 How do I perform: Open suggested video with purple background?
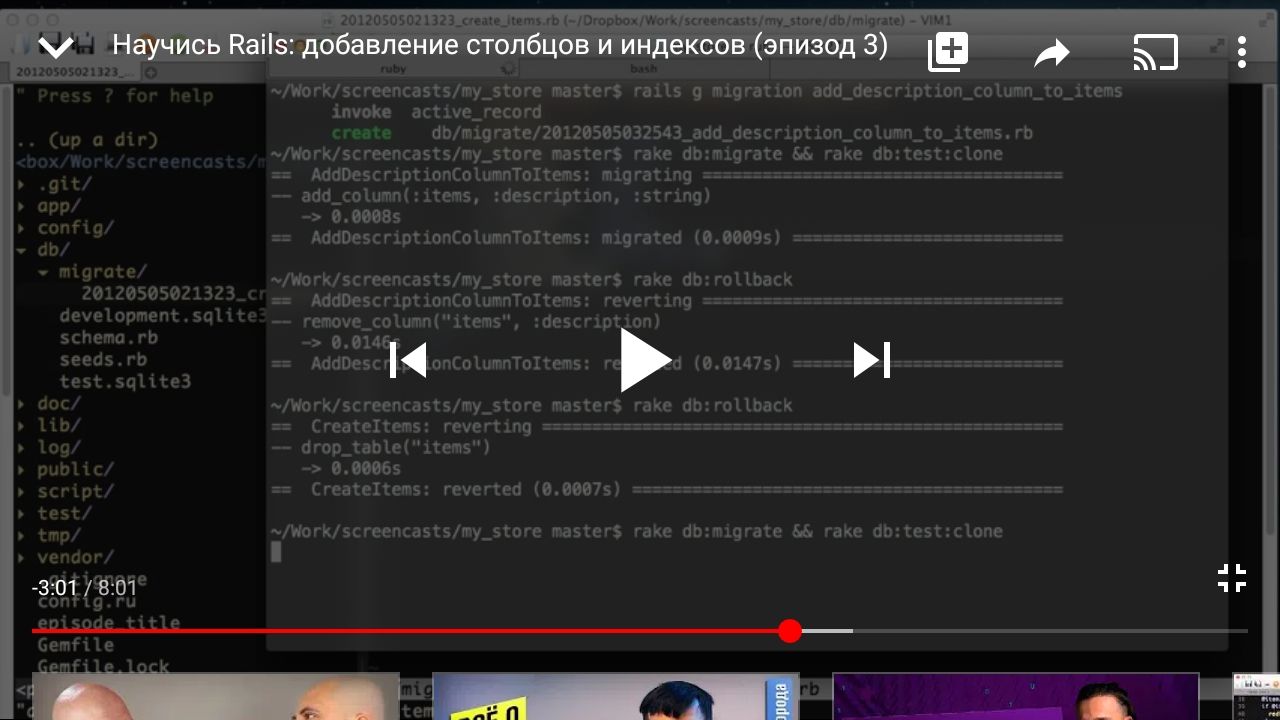pos(1015,697)
